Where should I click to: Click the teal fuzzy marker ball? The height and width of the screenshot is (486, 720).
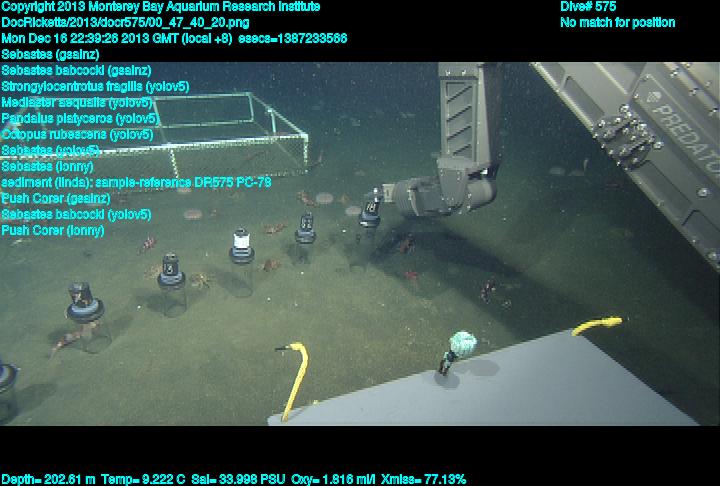click(462, 343)
